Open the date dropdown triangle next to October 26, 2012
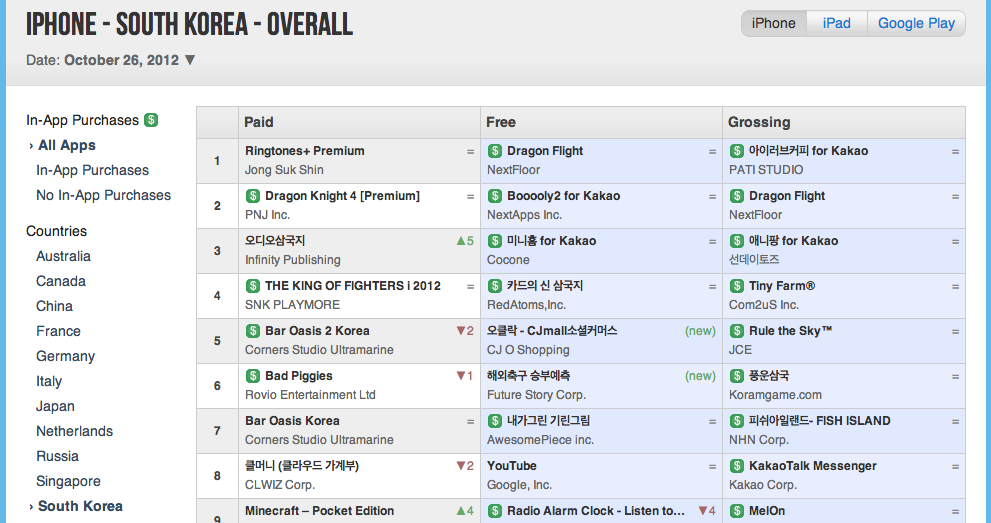 point(190,60)
